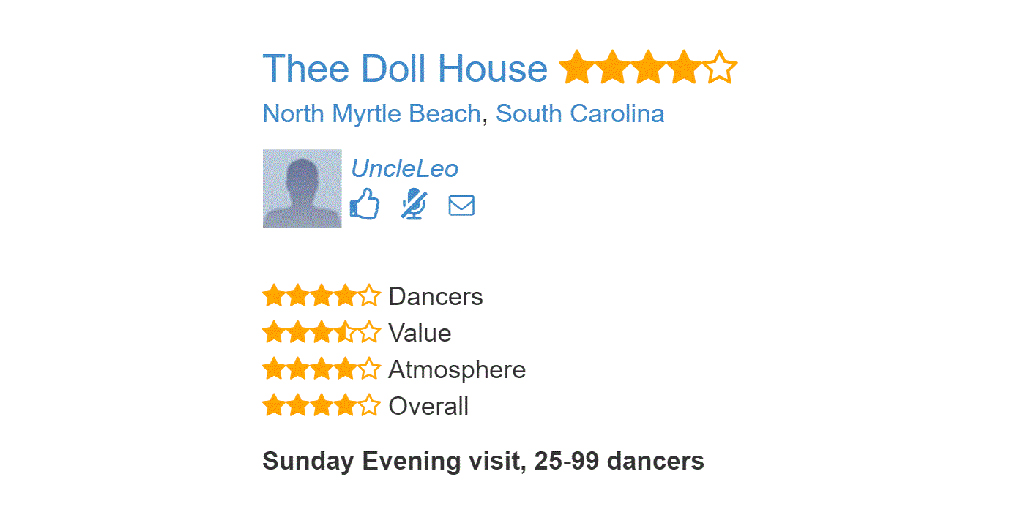The image size is (1024, 512).
Task: Open the Thee Doll House title link
Action: 405,68
